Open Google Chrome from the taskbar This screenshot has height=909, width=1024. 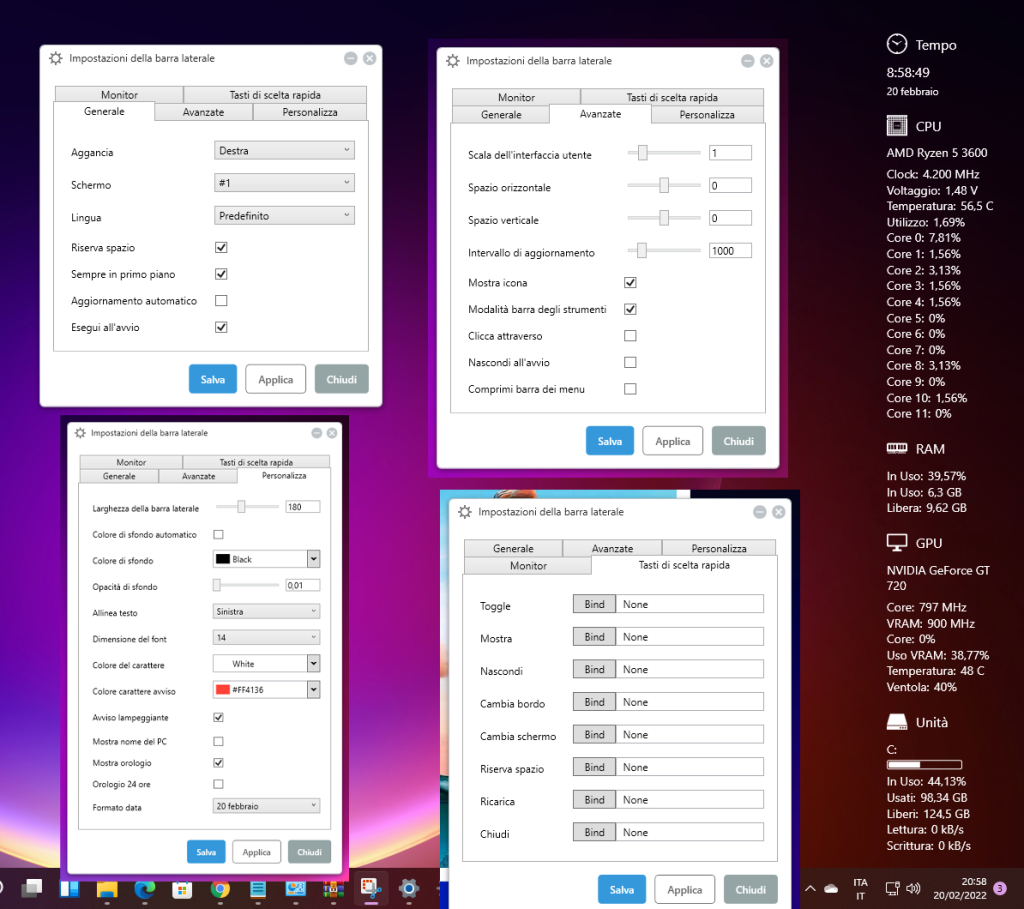coord(220,888)
